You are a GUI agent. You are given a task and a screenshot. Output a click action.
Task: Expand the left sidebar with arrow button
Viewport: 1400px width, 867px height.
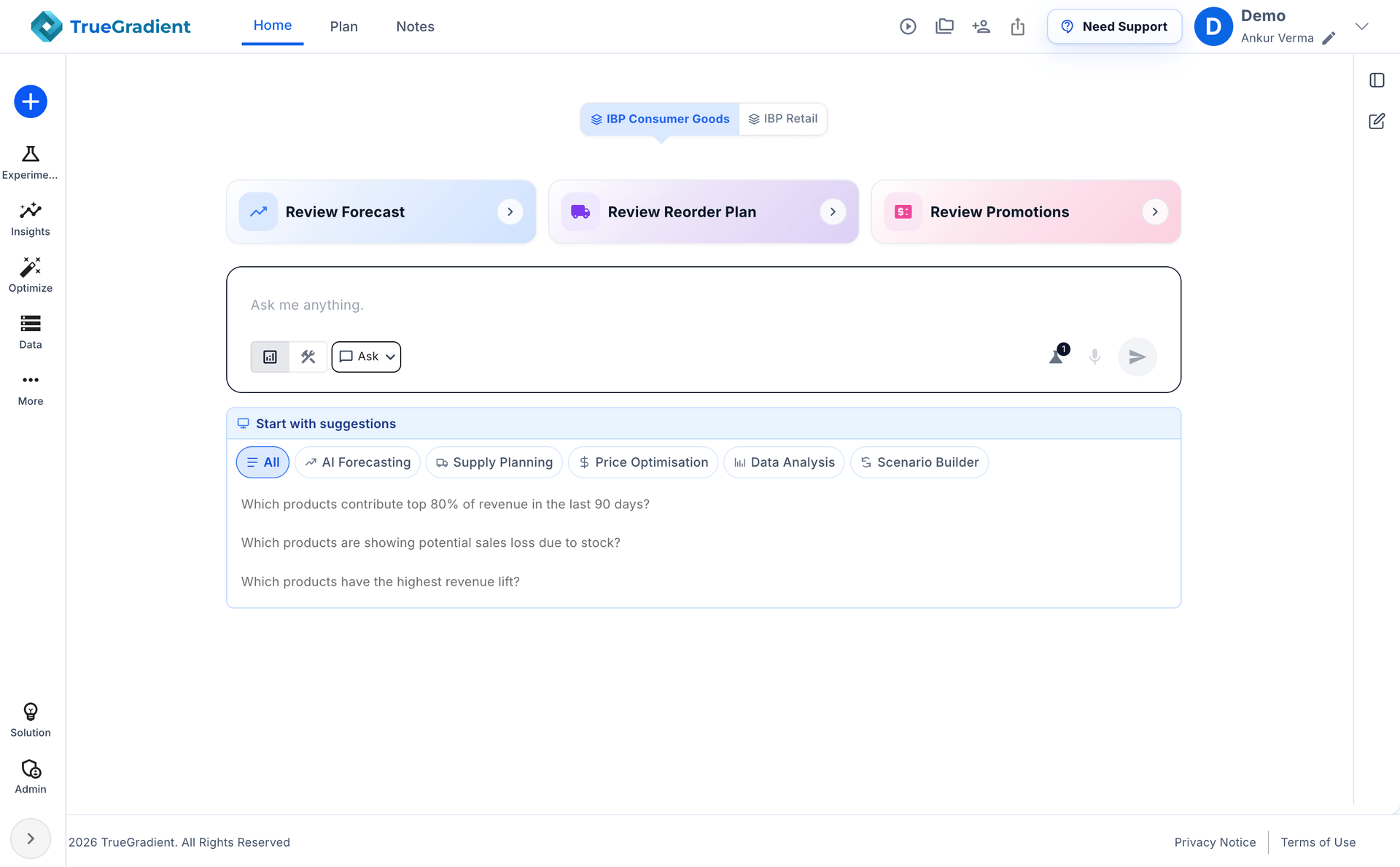pos(31,839)
